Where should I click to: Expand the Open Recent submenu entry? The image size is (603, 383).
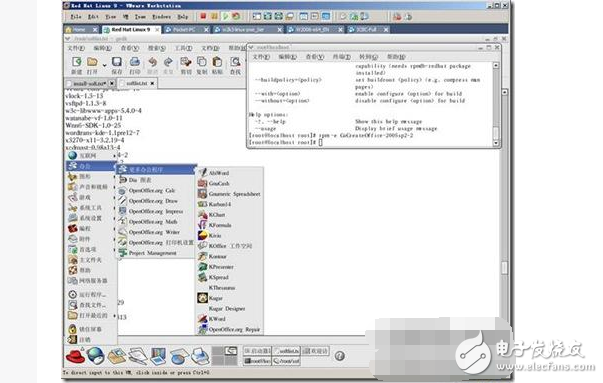coord(92,315)
